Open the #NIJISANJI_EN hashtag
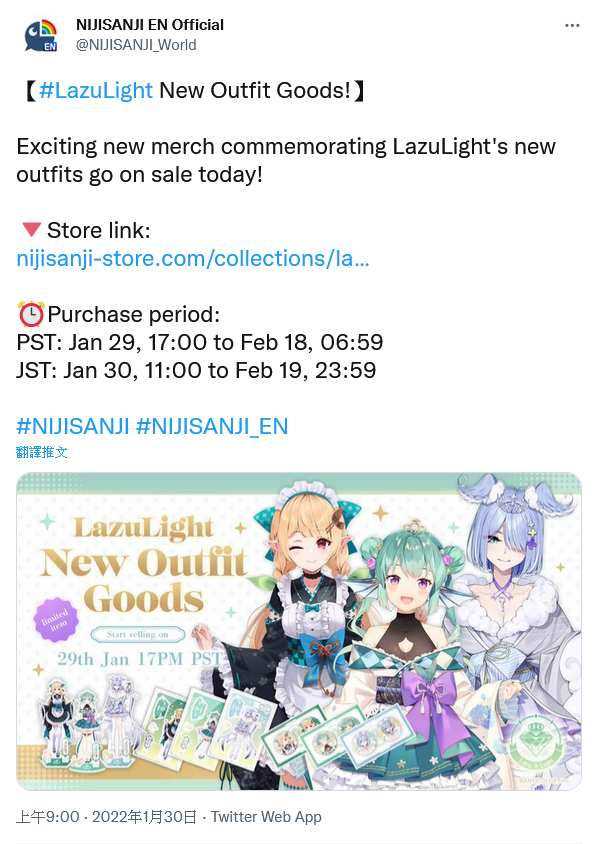598x844 pixels. point(212,426)
